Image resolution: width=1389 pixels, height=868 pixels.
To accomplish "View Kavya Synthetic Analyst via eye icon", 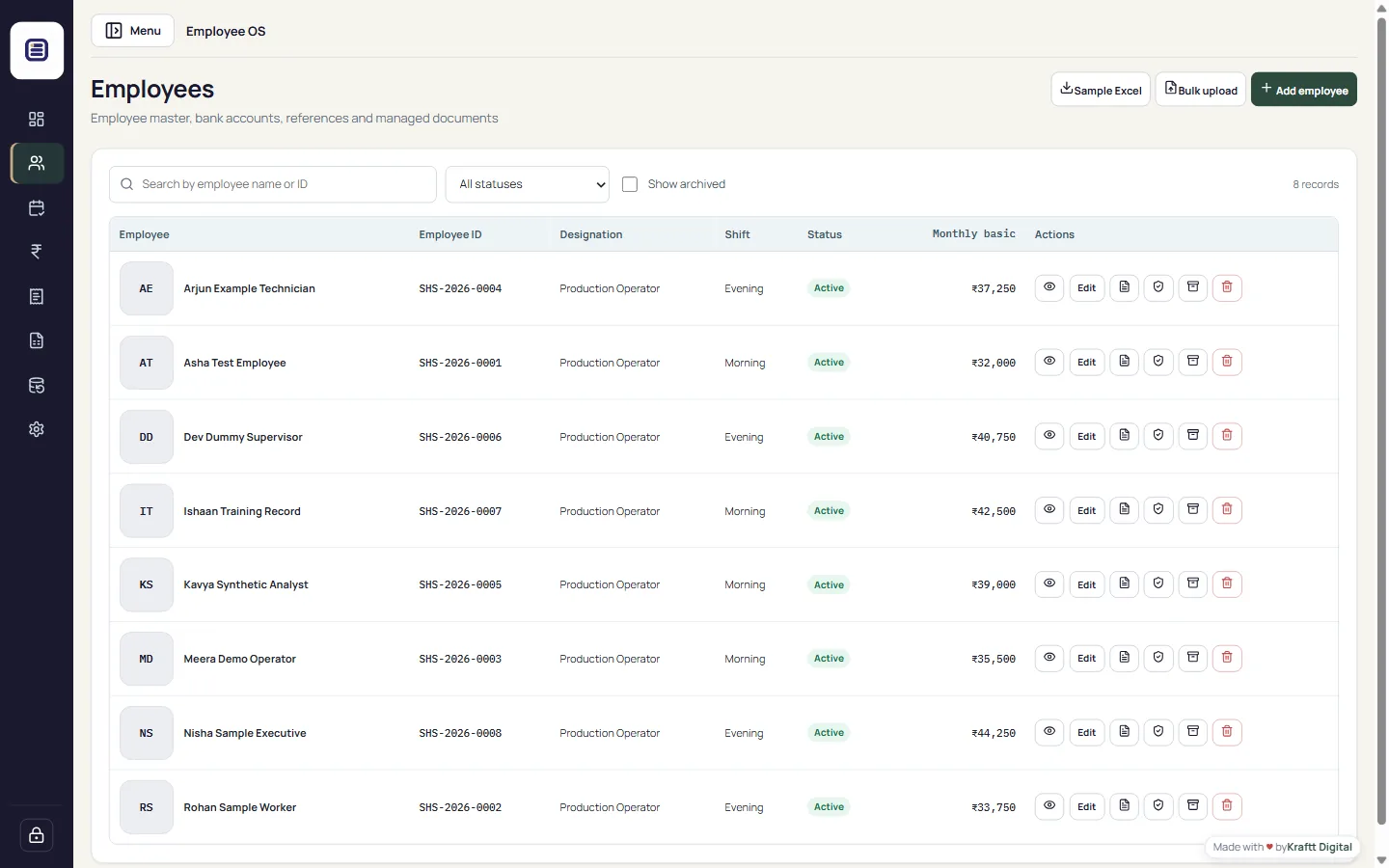I will (x=1049, y=583).
